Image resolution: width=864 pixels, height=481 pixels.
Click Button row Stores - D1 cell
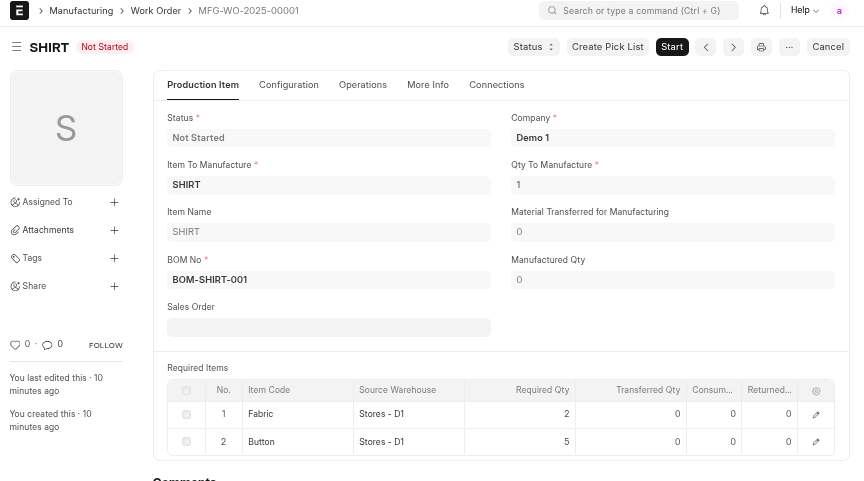(409, 442)
